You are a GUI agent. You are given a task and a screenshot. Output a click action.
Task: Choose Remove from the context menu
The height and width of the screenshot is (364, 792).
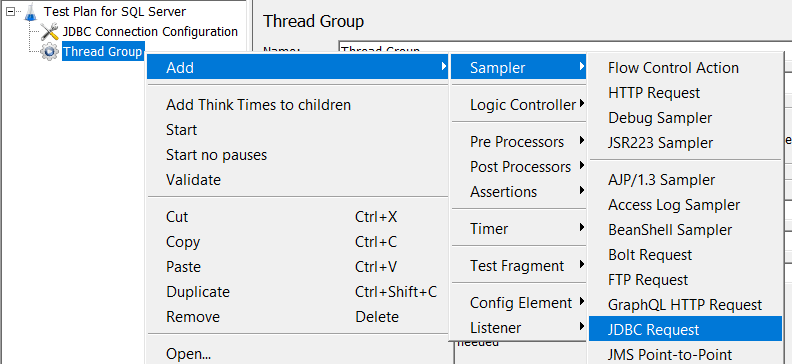coord(298,317)
